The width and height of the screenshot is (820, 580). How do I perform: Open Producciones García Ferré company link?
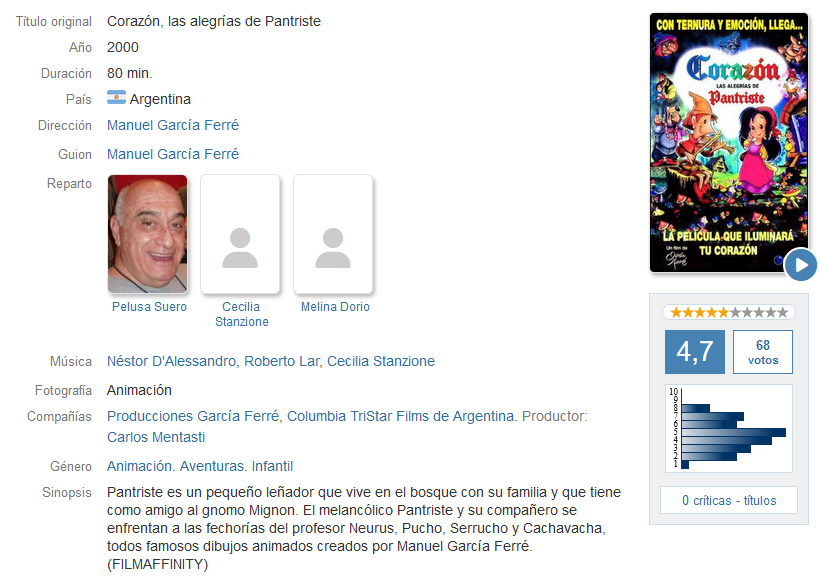192,416
